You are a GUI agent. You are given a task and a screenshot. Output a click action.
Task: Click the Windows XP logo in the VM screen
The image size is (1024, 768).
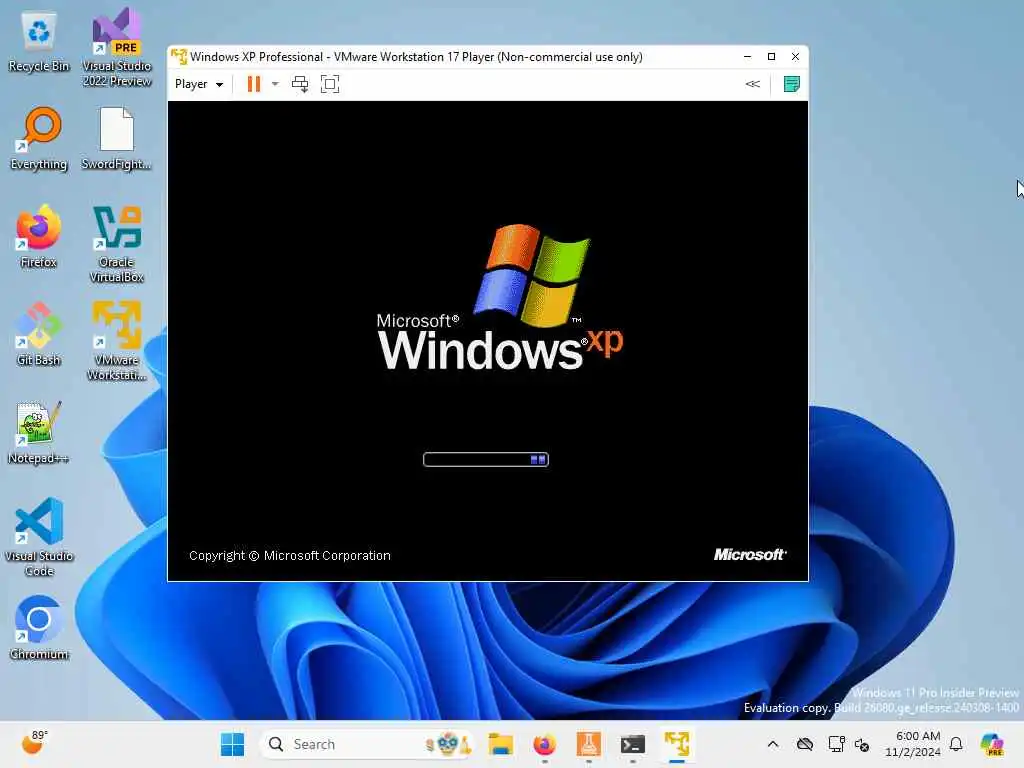[x=500, y=298]
